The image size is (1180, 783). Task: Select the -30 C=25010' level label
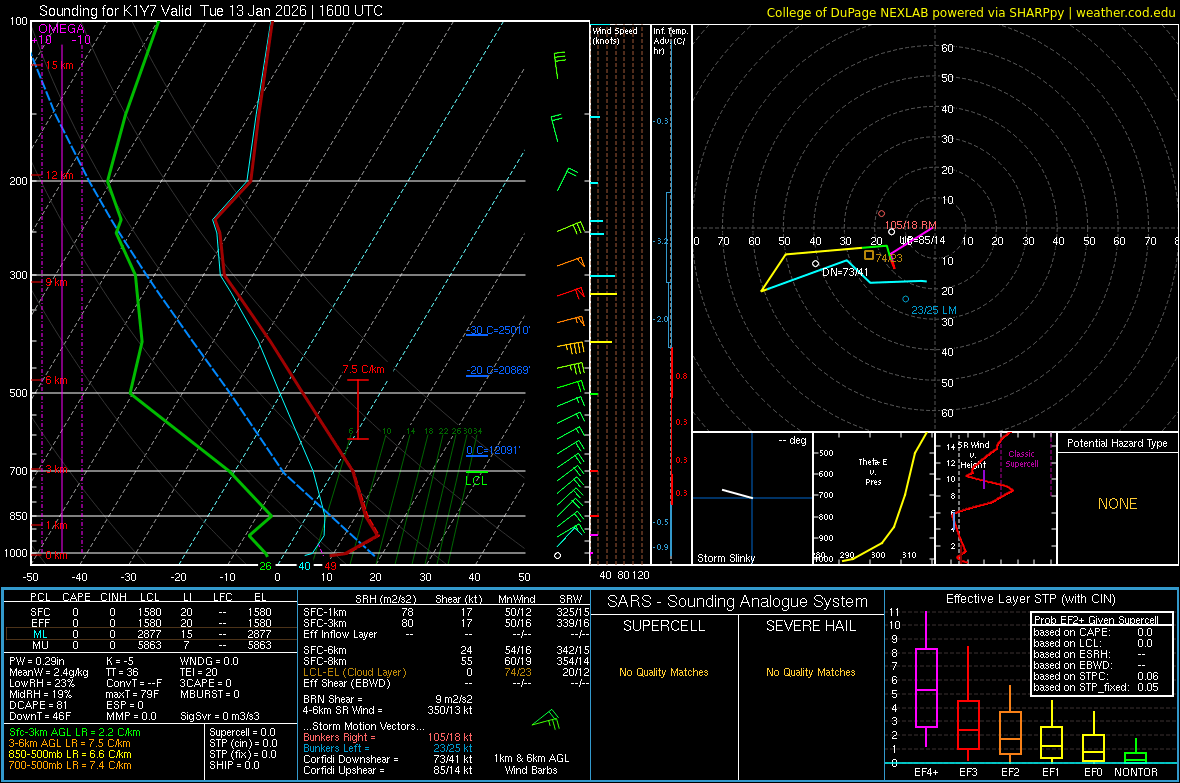pyautogui.click(x=498, y=331)
